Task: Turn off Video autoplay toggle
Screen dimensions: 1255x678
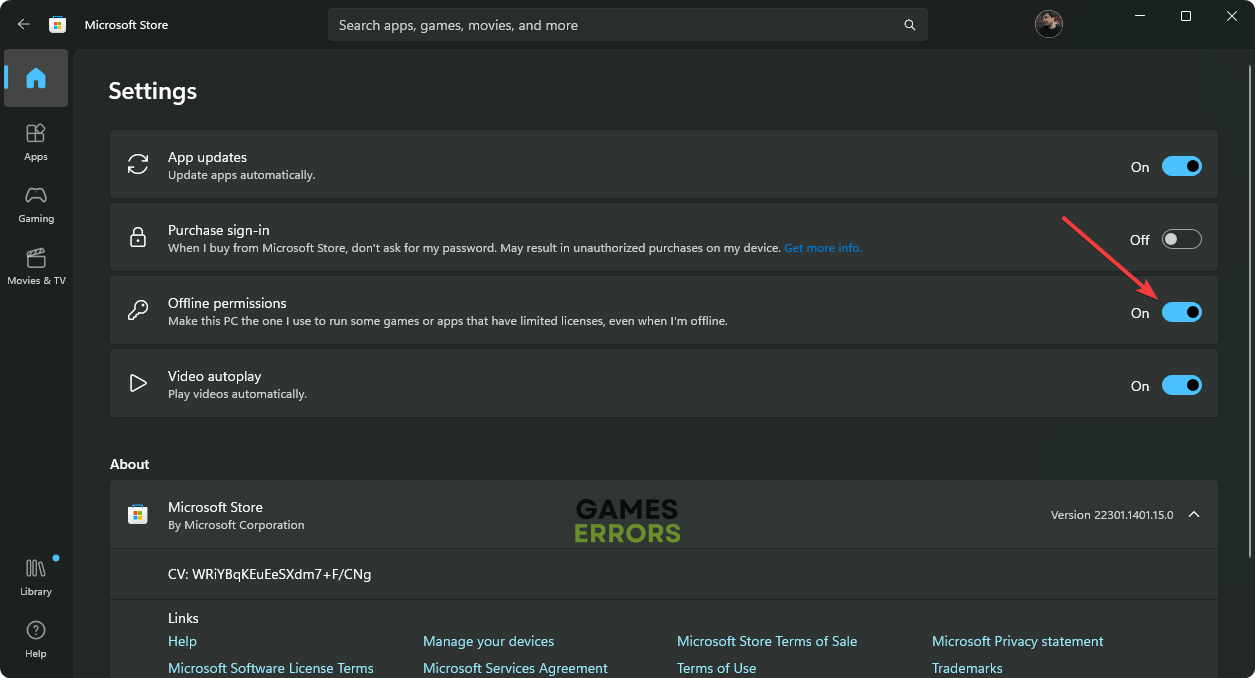Action: (x=1181, y=385)
